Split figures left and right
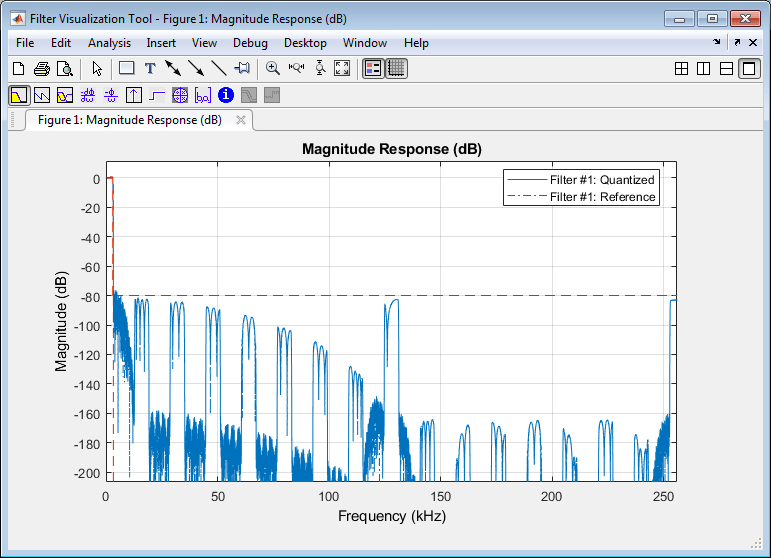 click(x=704, y=69)
